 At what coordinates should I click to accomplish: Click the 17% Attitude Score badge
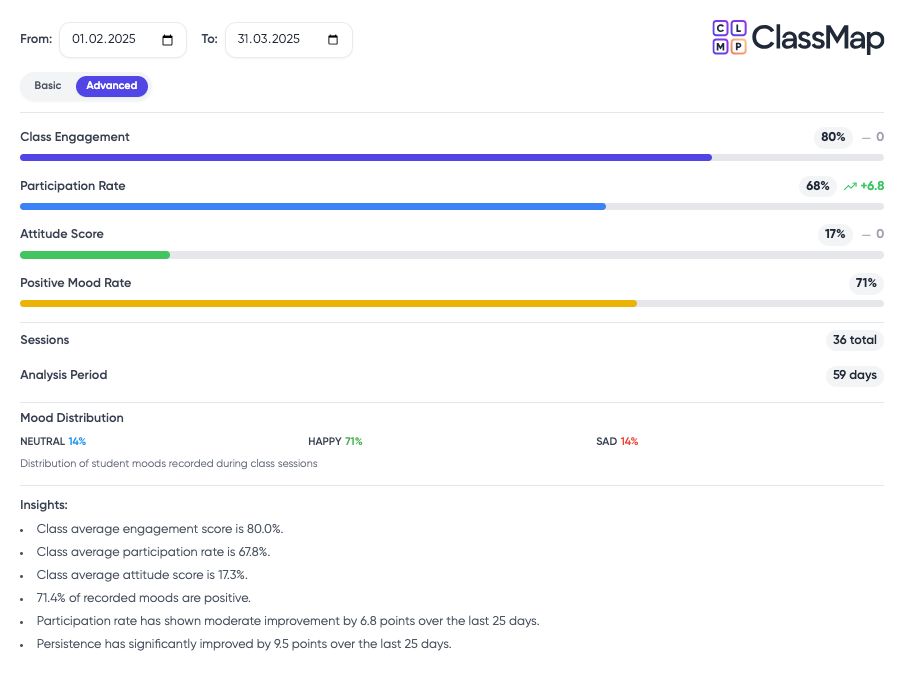coord(835,234)
